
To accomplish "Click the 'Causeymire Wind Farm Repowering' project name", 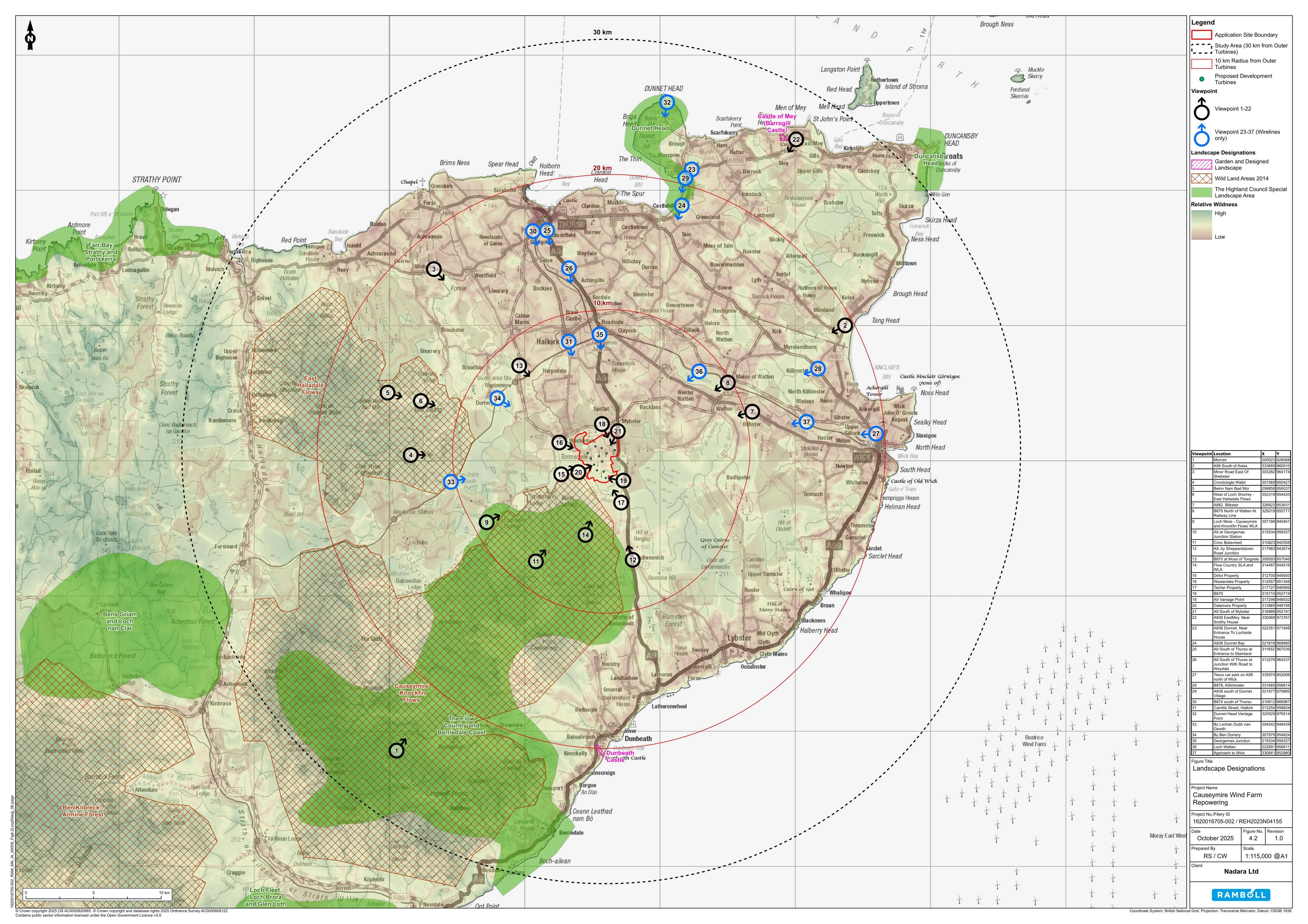I will pyautogui.click(x=1227, y=798).
